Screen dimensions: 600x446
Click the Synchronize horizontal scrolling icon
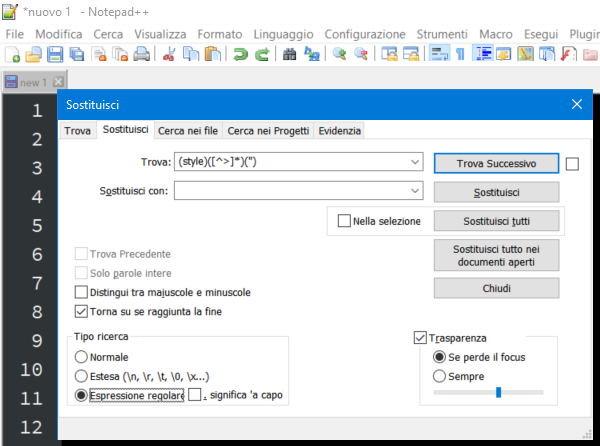[411, 54]
